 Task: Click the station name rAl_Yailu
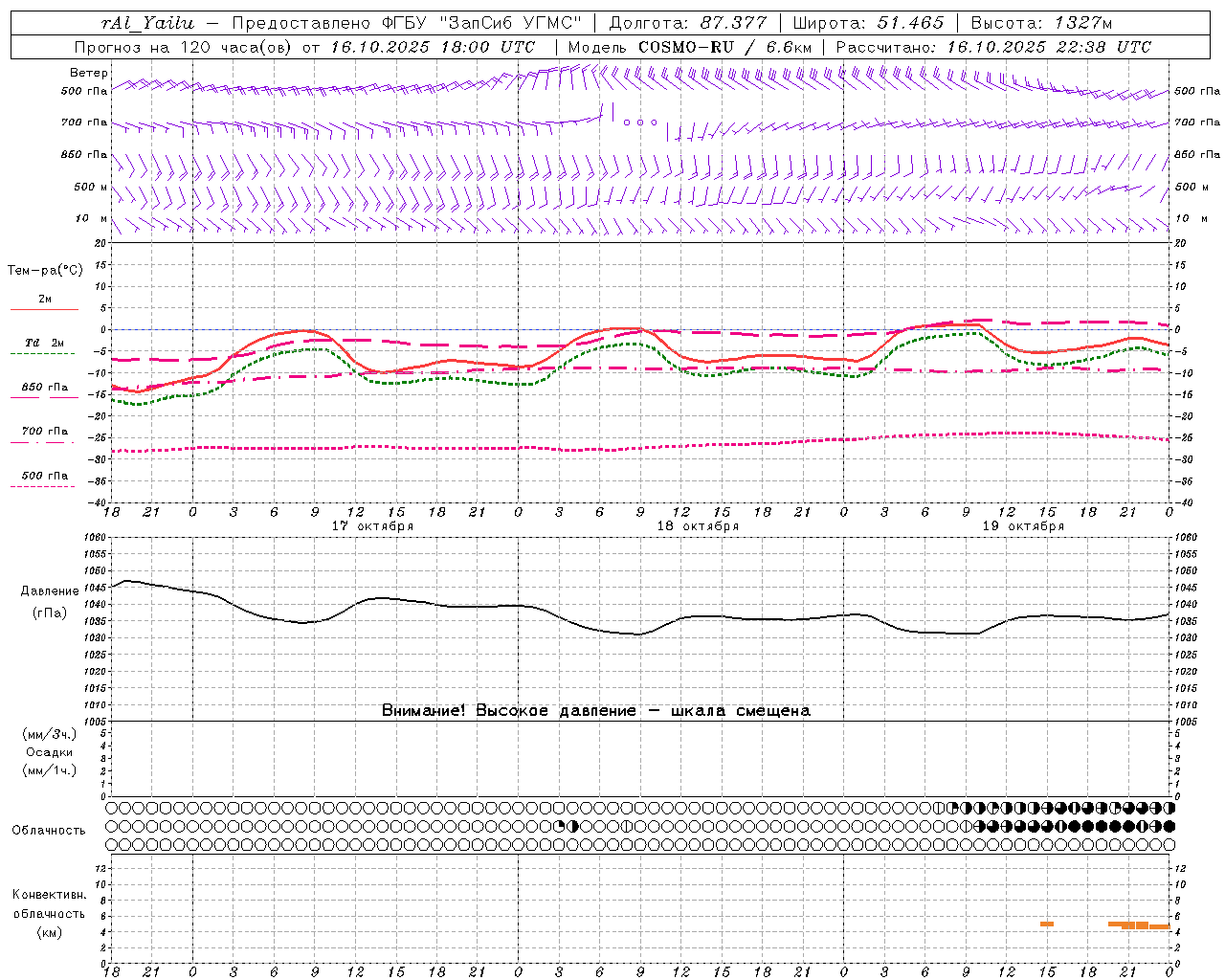pyautogui.click(x=147, y=23)
